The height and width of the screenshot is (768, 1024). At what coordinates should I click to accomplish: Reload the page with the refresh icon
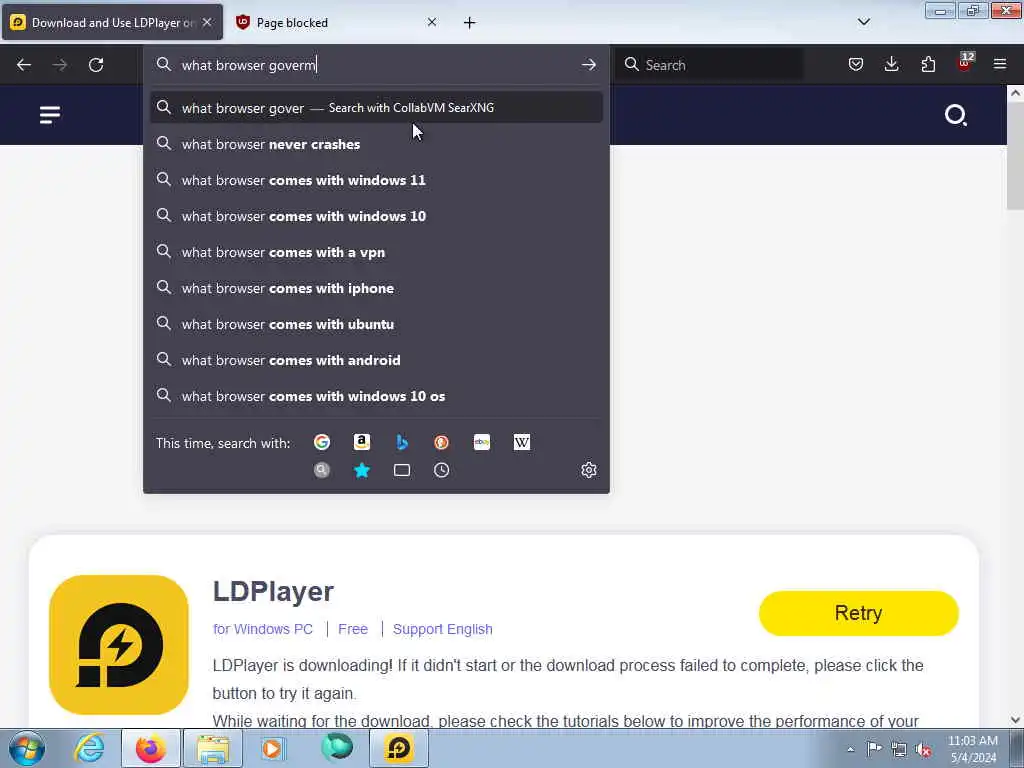click(96, 65)
